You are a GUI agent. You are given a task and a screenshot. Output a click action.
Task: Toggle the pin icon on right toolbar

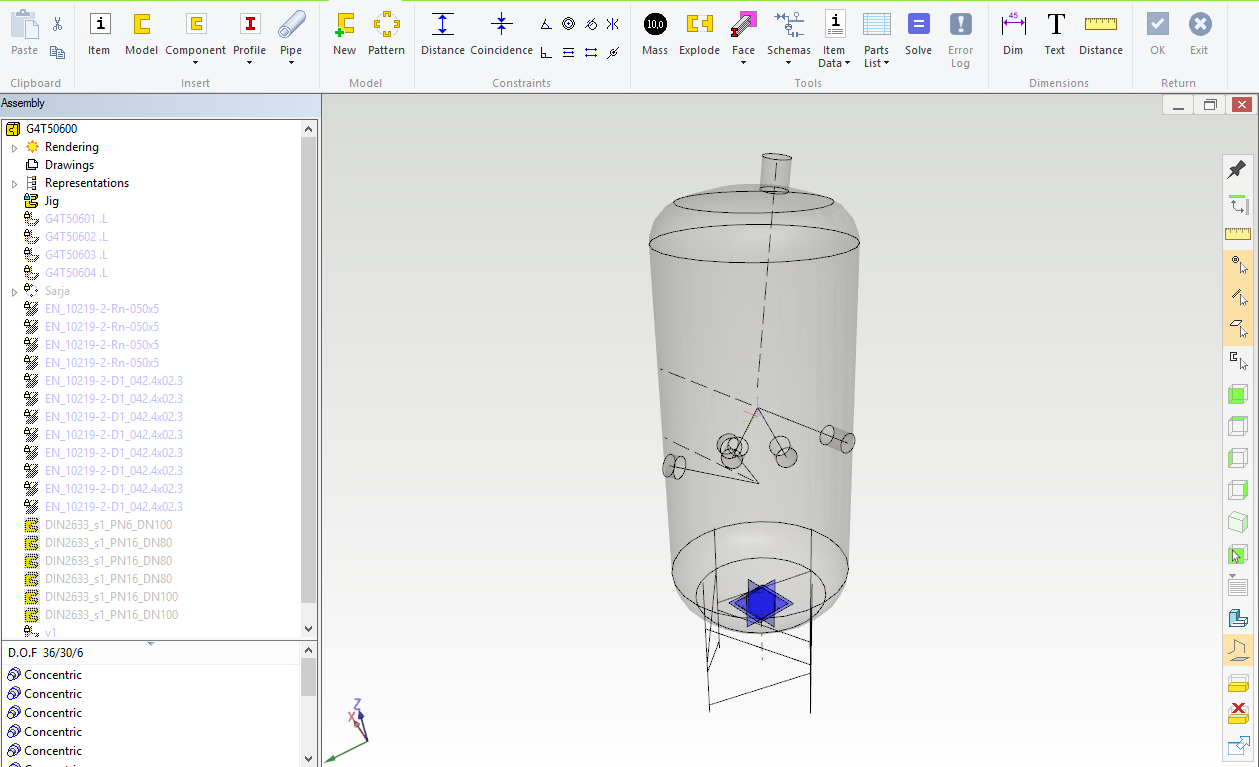tap(1237, 169)
